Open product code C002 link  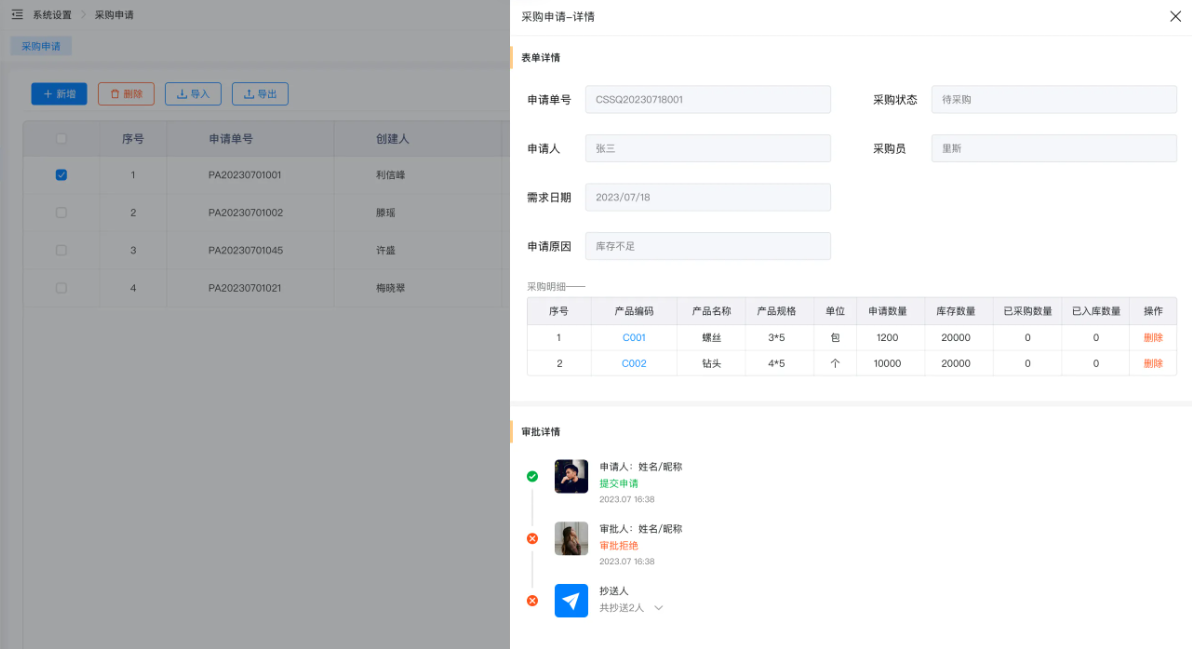click(634, 363)
